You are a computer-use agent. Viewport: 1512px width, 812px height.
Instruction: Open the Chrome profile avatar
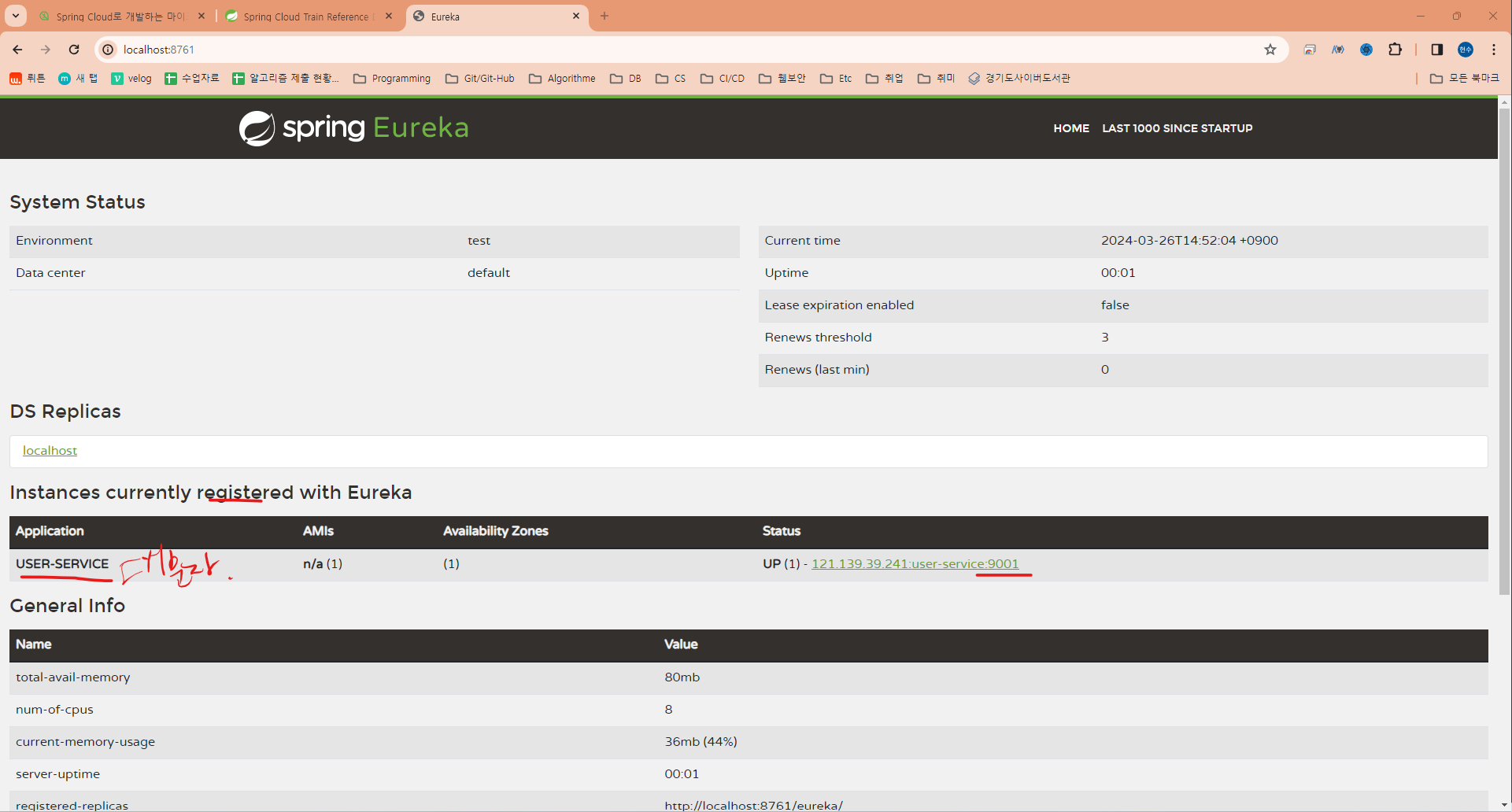pos(1466,50)
